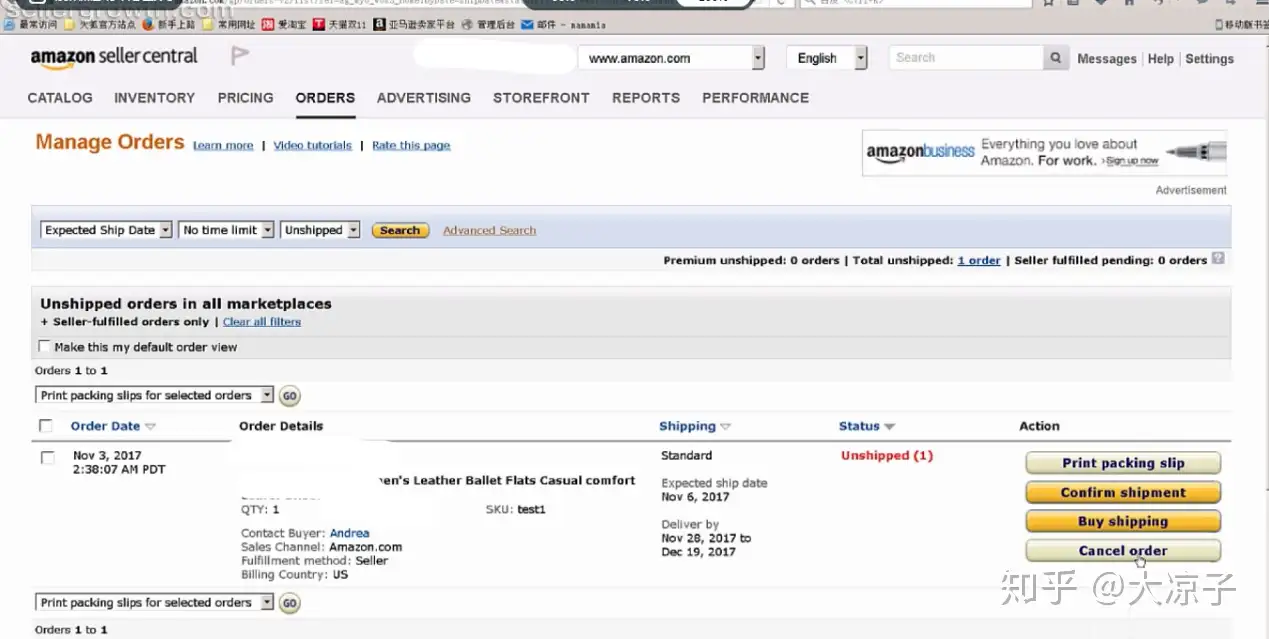Sort by Order Date arrow icon

[x=150, y=427]
